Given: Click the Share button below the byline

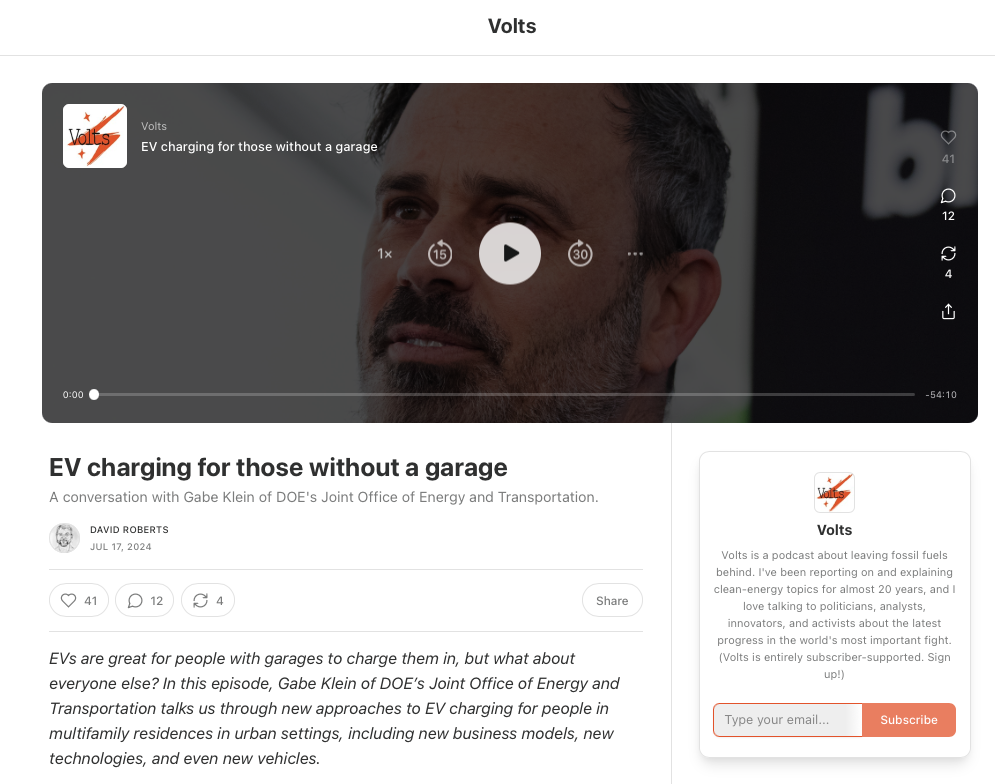Looking at the screenshot, I should pos(612,600).
